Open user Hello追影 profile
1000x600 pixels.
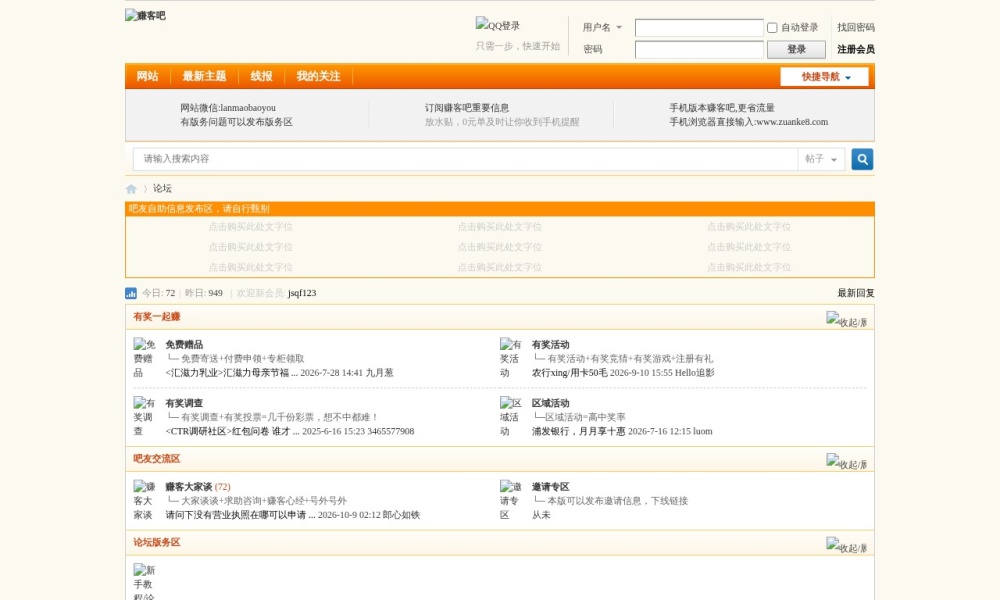click(695, 373)
